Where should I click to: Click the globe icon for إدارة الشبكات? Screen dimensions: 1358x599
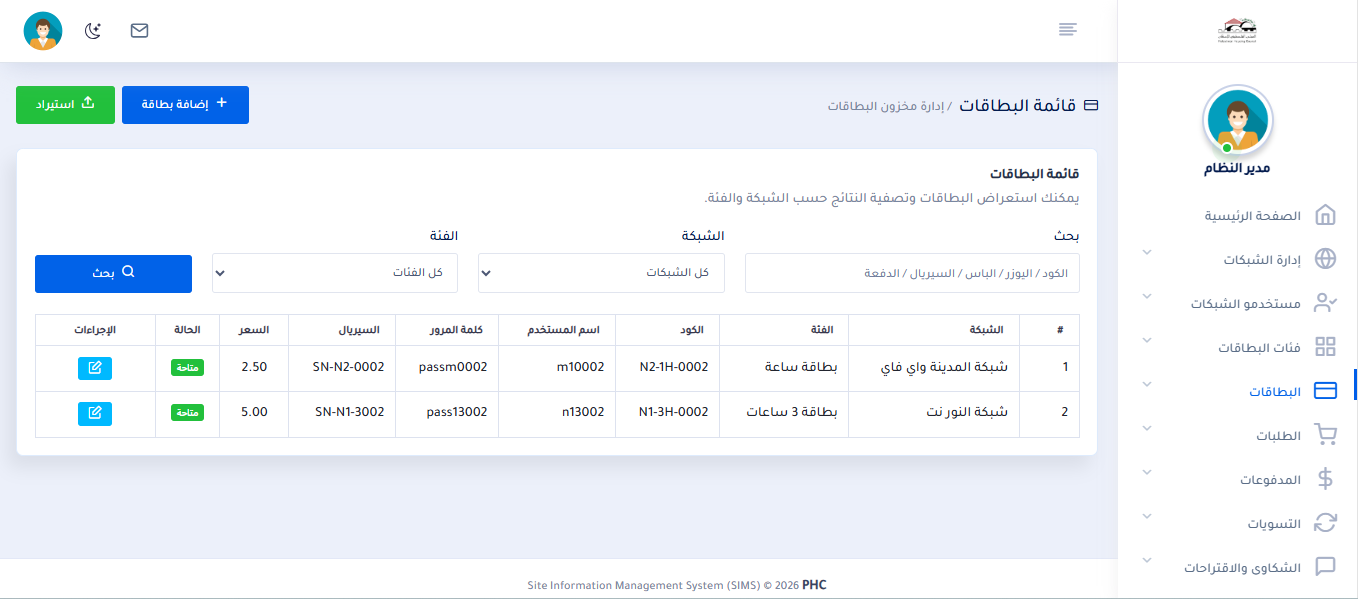[1325, 260]
